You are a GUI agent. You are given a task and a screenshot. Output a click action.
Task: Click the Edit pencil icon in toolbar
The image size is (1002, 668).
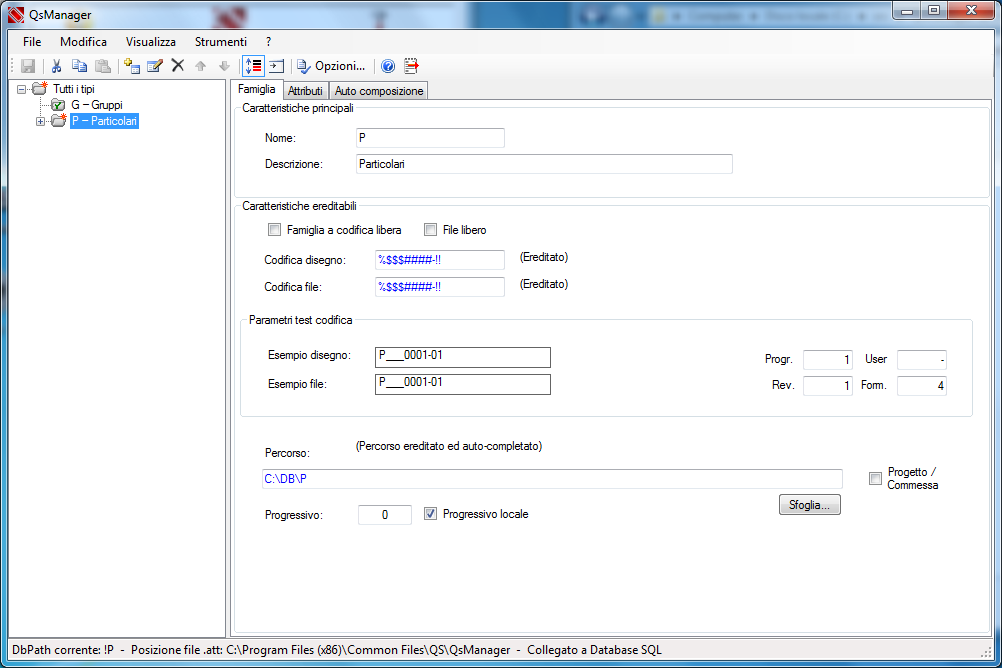155,66
